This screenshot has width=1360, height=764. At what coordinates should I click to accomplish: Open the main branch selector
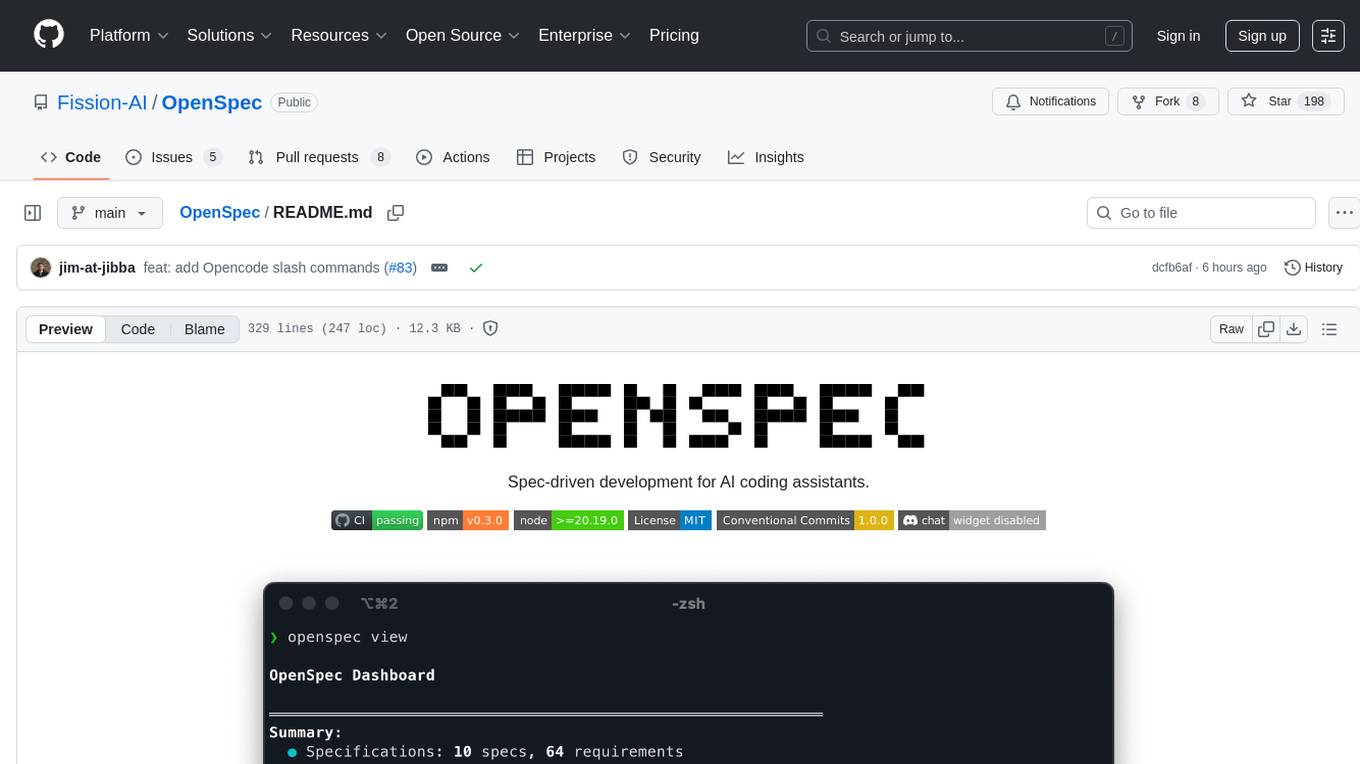point(110,213)
